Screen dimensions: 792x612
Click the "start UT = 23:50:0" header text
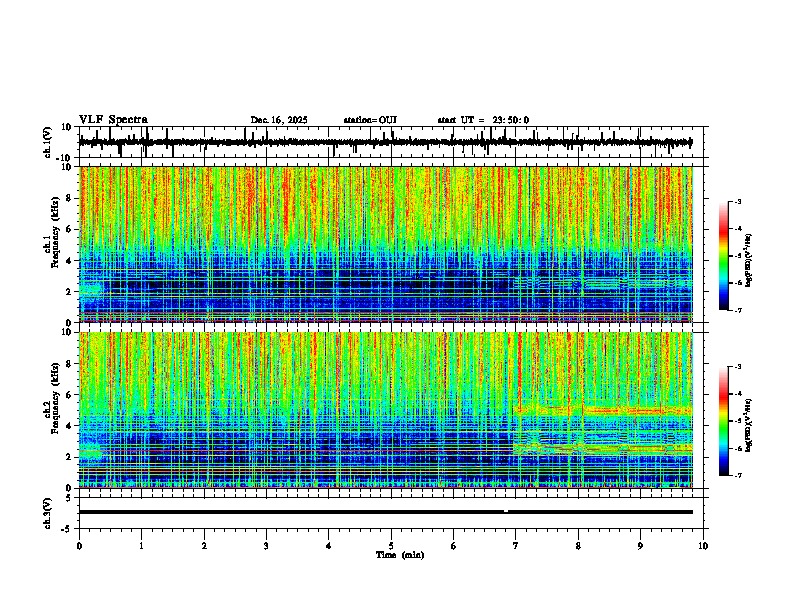483,120
